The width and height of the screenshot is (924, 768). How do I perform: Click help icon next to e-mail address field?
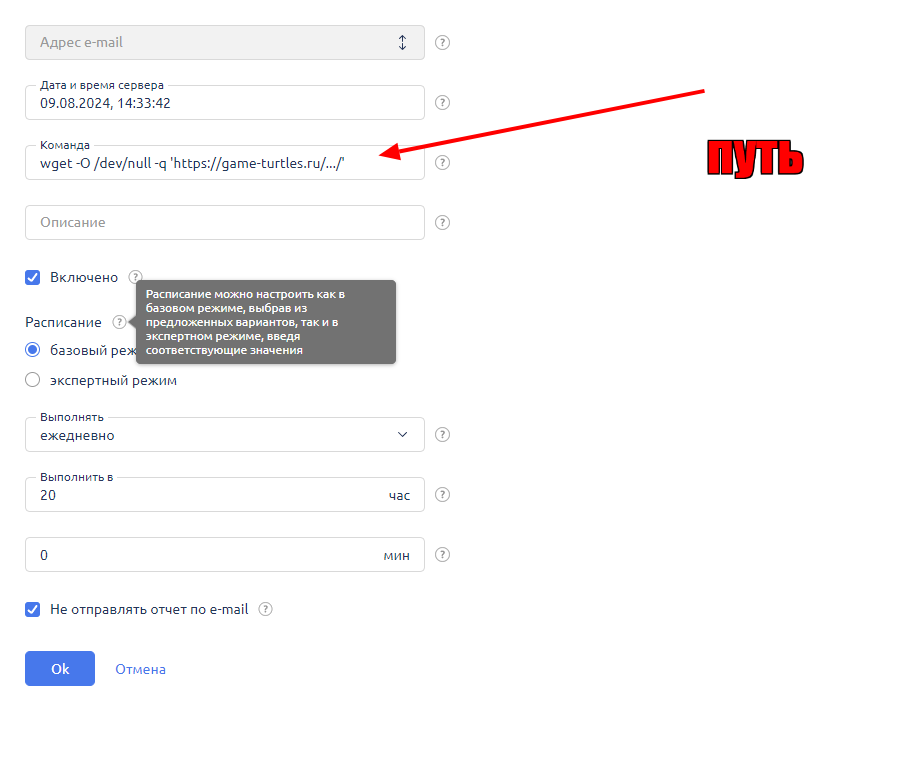pos(443,43)
